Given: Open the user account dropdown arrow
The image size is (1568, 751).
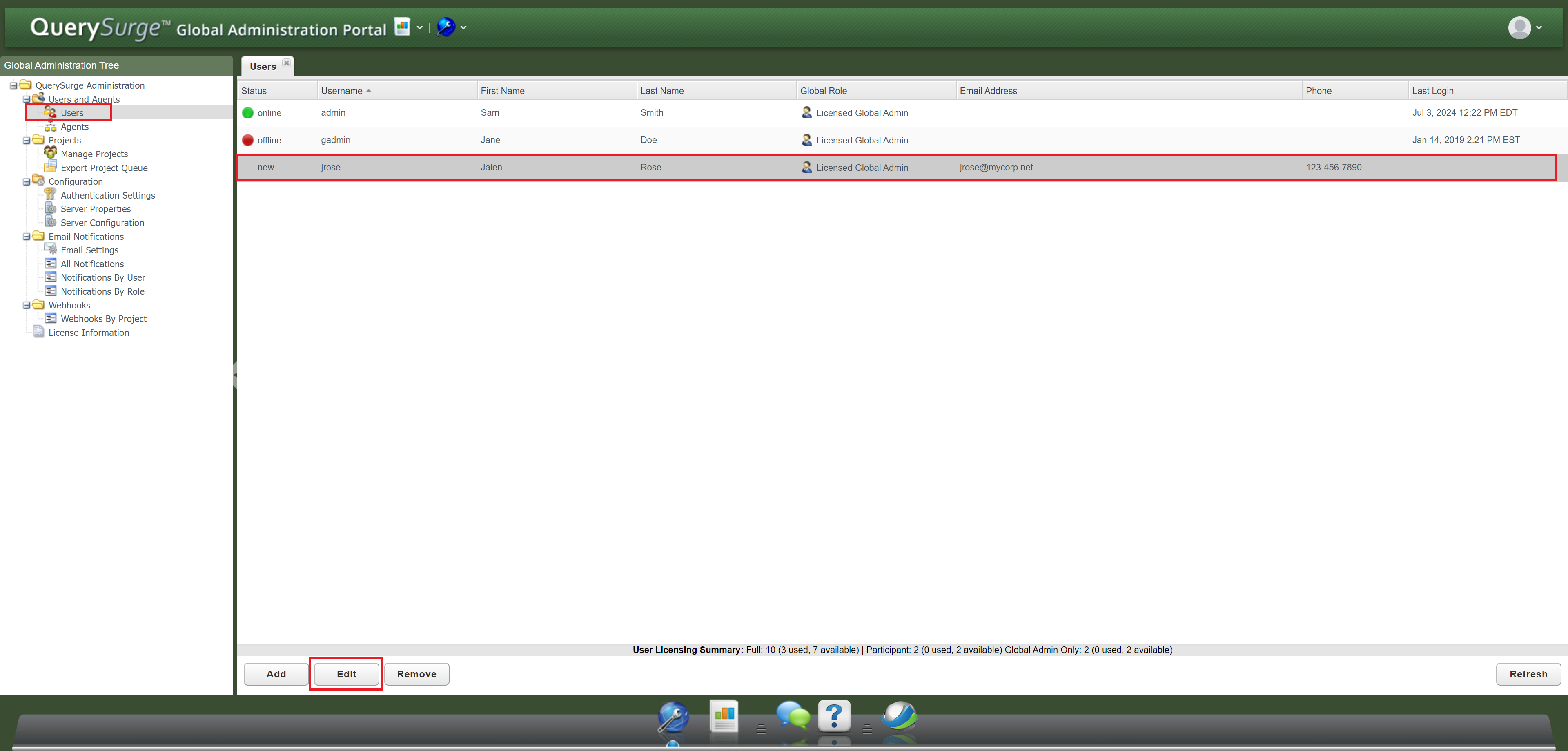Looking at the screenshot, I should point(1539,27).
